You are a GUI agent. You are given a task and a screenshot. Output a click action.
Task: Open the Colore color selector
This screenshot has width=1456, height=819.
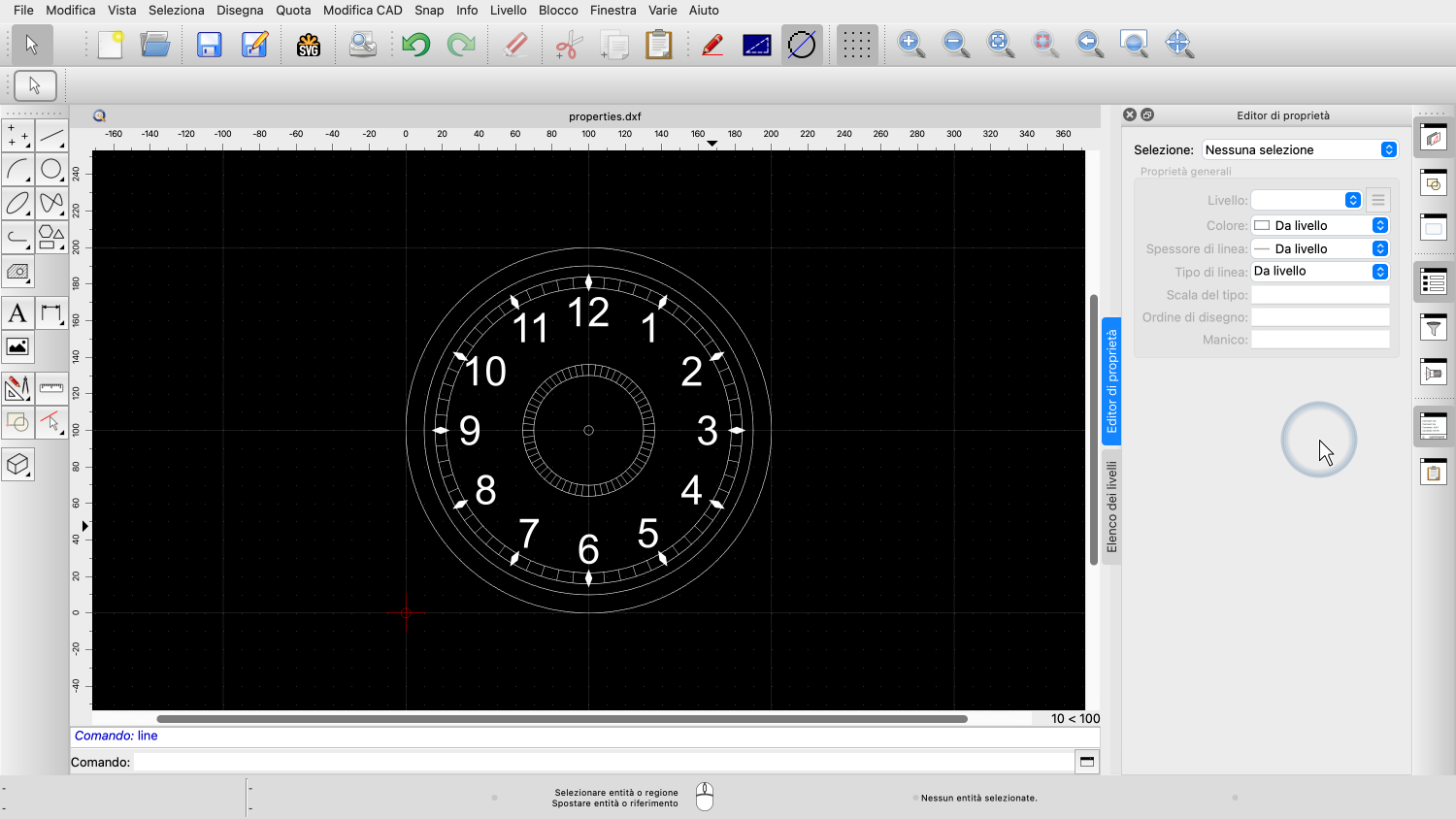click(1320, 225)
